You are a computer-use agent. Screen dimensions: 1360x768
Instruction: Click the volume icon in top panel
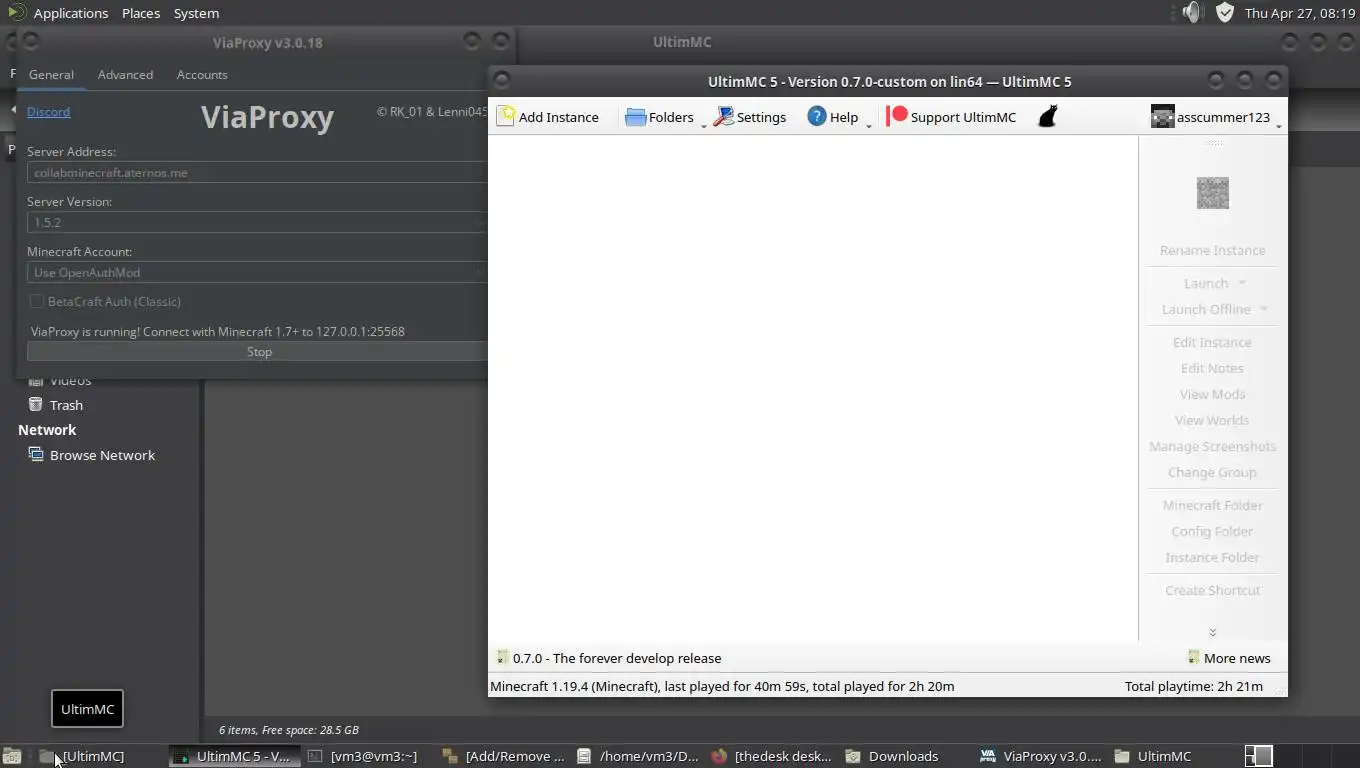point(1191,12)
